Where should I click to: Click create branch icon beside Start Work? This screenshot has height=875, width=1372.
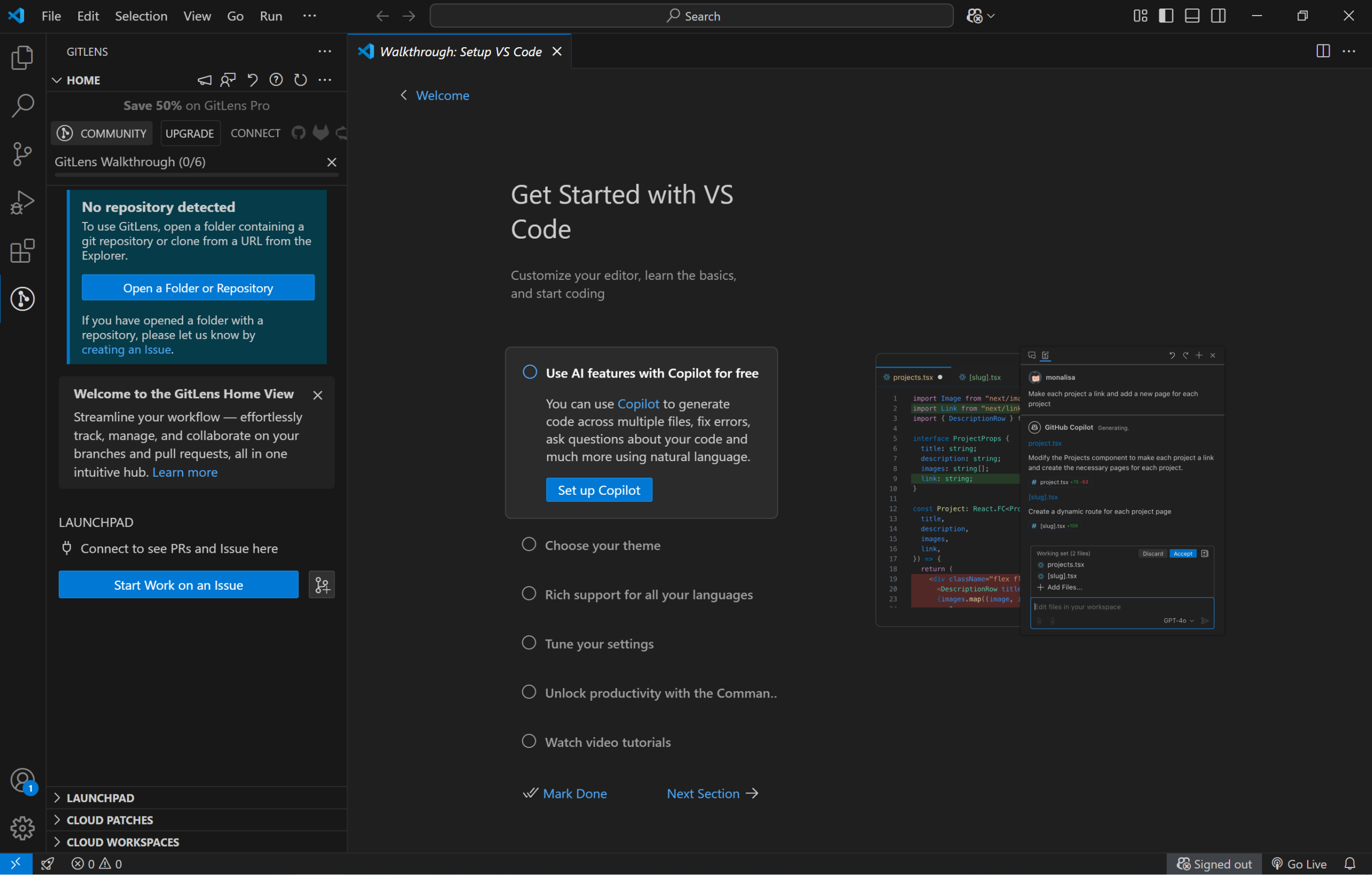[x=322, y=585]
